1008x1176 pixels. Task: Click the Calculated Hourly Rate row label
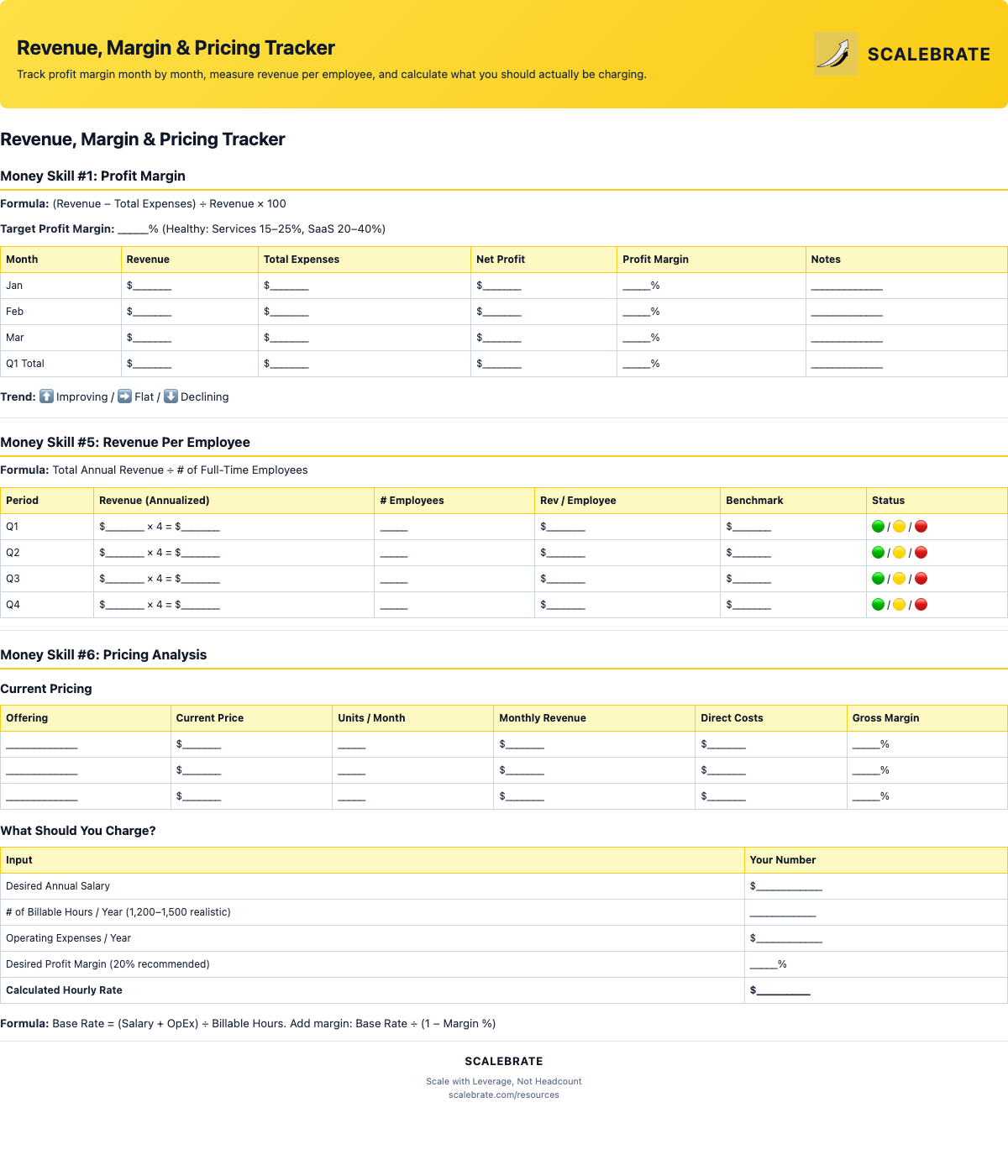coord(64,990)
